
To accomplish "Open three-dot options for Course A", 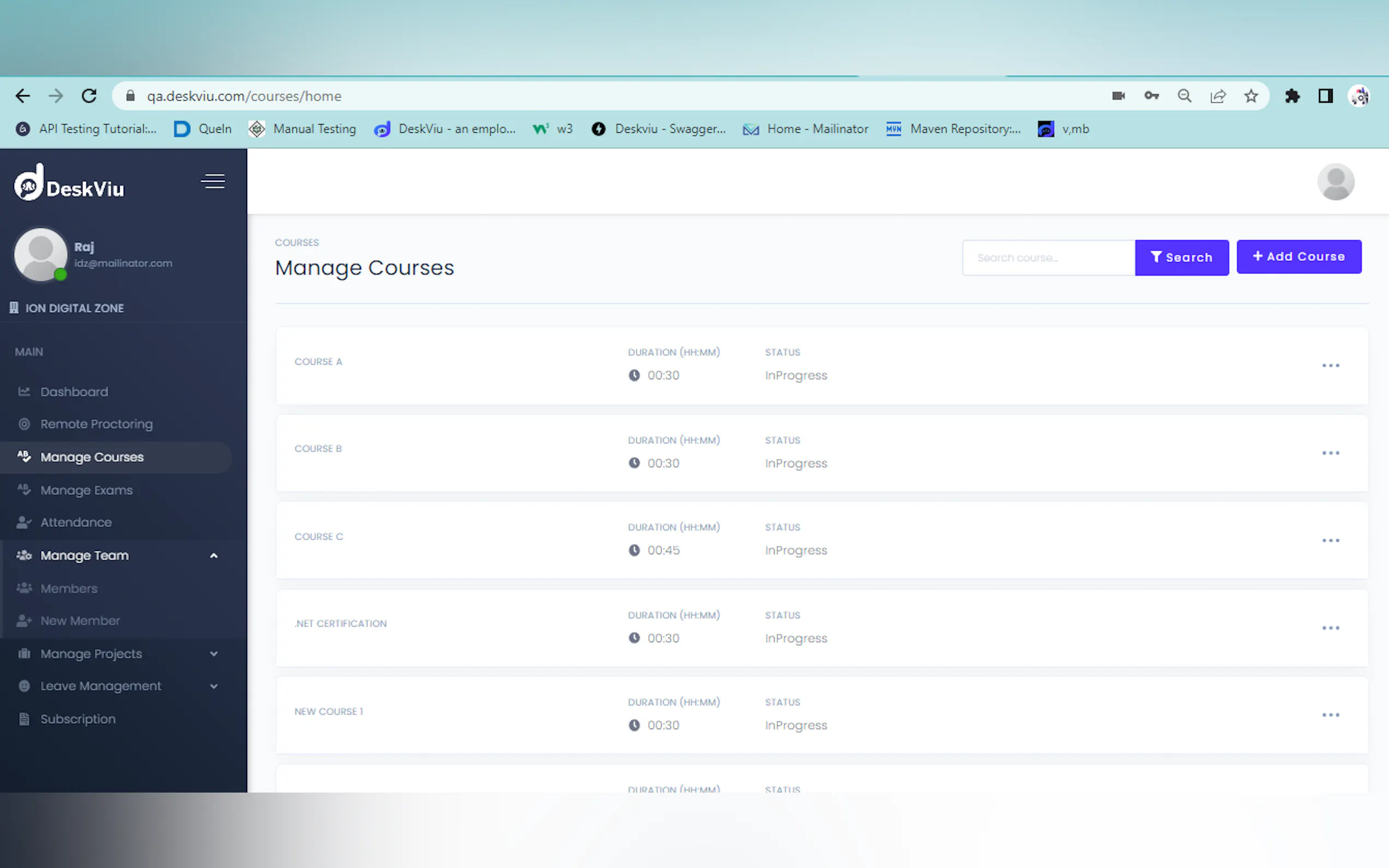I will (1330, 366).
